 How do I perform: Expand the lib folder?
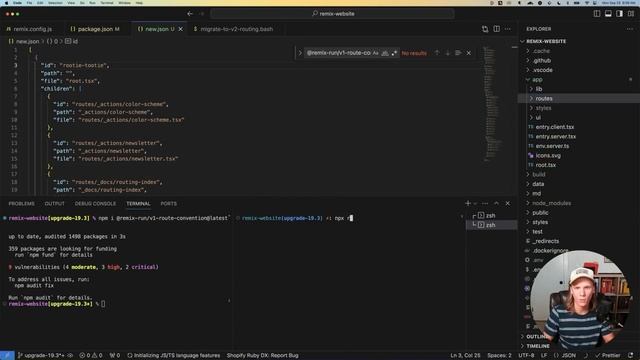pyautogui.click(x=539, y=89)
